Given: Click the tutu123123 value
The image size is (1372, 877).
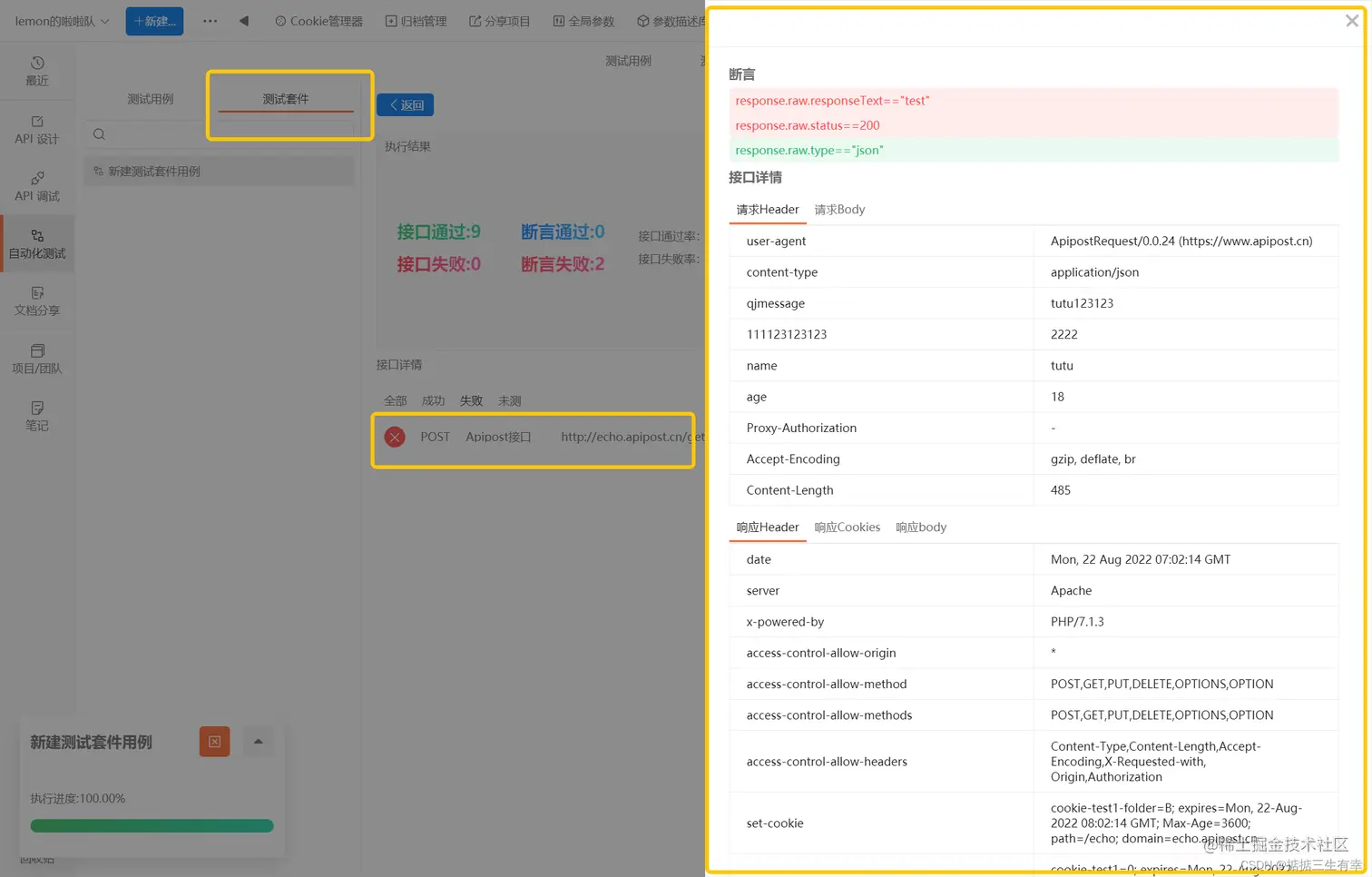Looking at the screenshot, I should click(1082, 303).
